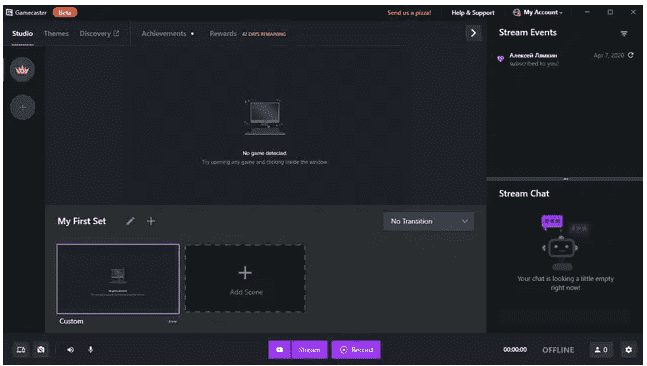The height and width of the screenshot is (366, 647).
Task: Click the crown channel avatar in sidebar
Action: (x=22, y=70)
